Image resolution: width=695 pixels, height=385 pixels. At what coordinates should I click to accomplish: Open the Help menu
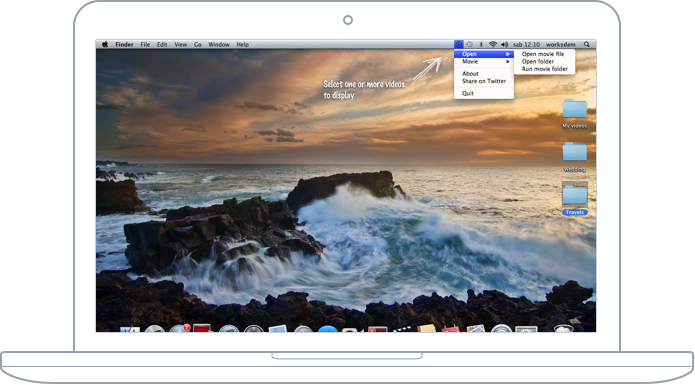click(x=242, y=44)
